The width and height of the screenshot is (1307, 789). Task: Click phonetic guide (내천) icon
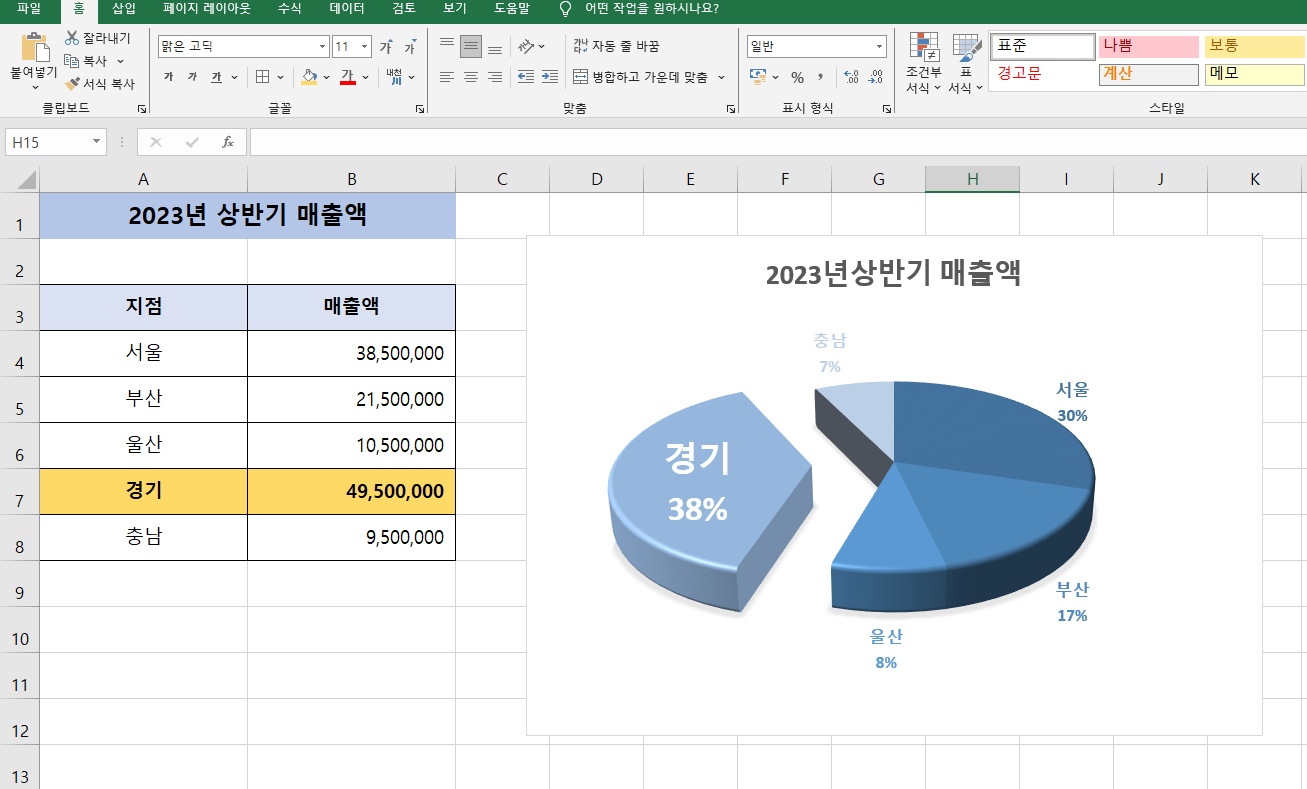[393, 77]
